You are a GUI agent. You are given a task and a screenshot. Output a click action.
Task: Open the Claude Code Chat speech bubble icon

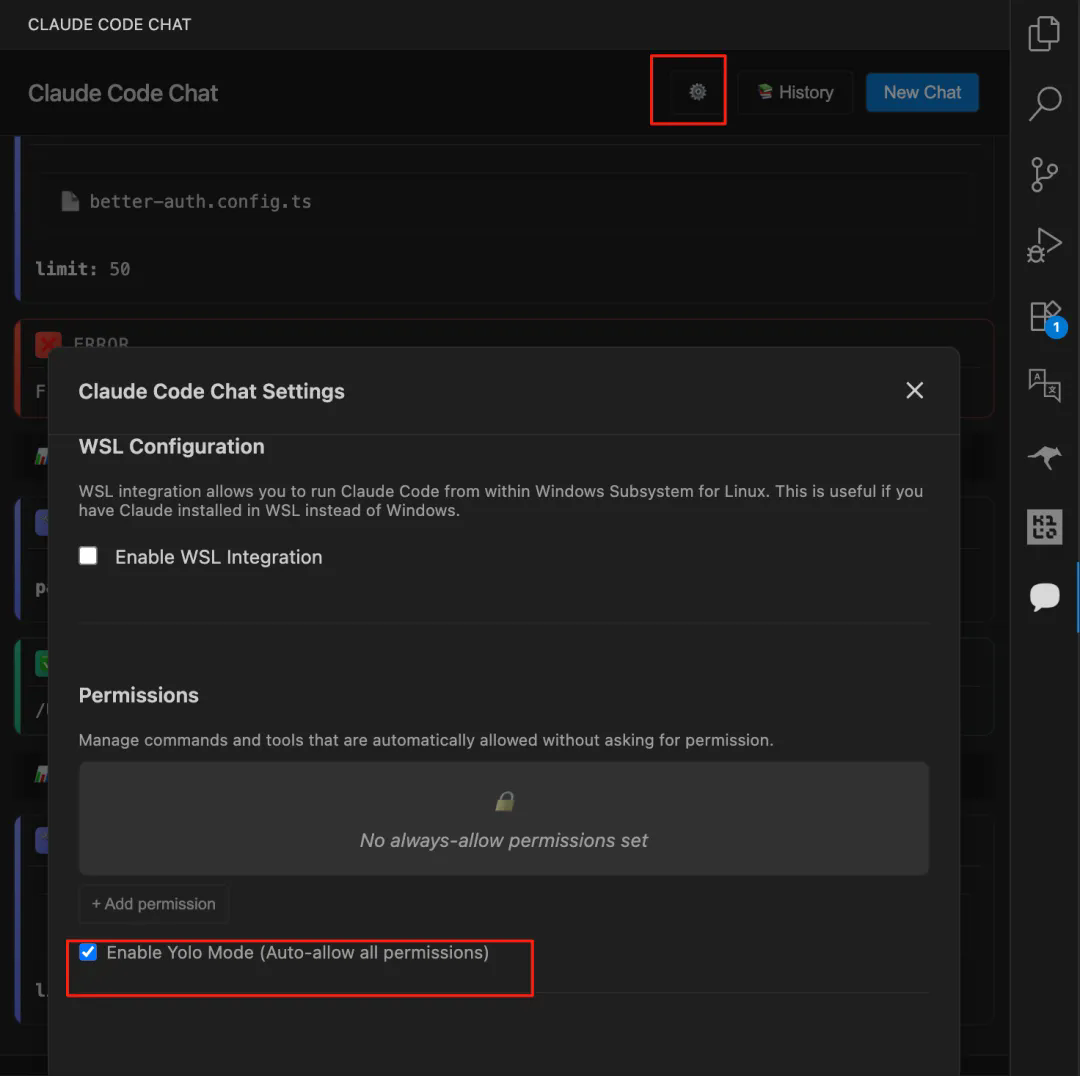coord(1044,597)
